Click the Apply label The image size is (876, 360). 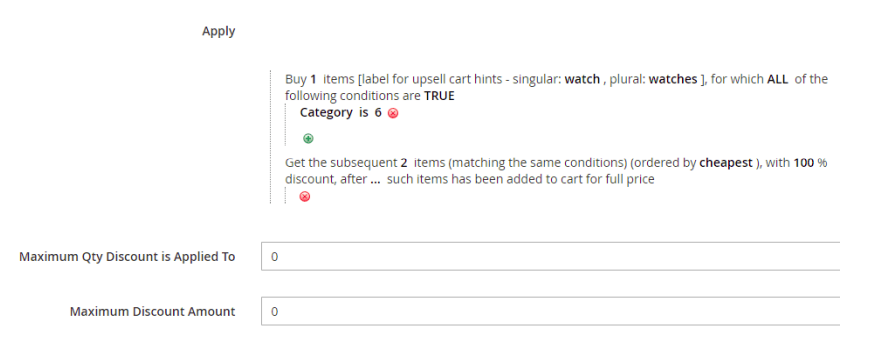pos(218,31)
